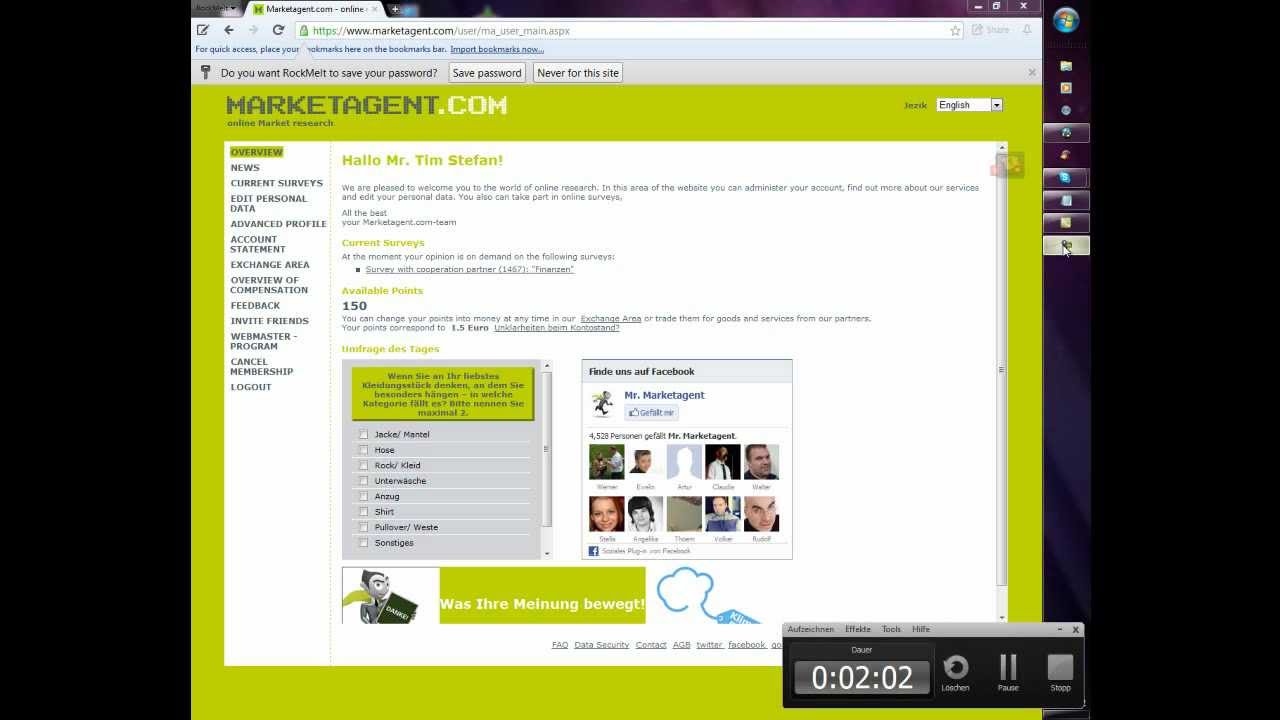Click Löschen reset icon in recorder

click(x=956, y=667)
